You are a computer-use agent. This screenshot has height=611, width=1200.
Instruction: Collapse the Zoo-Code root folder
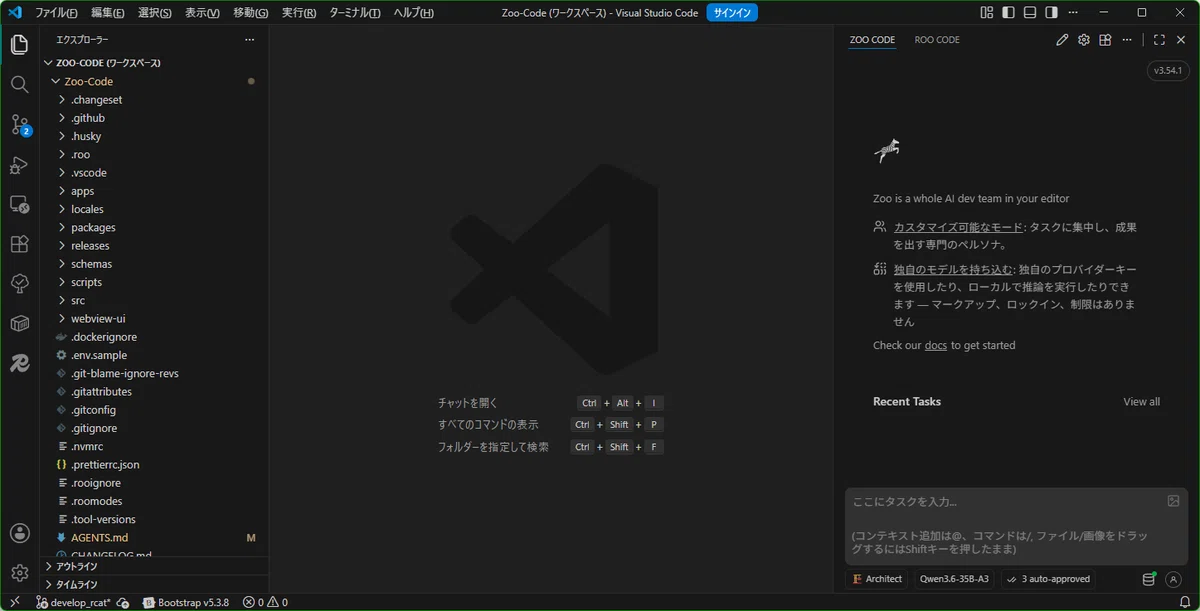coord(154,81)
